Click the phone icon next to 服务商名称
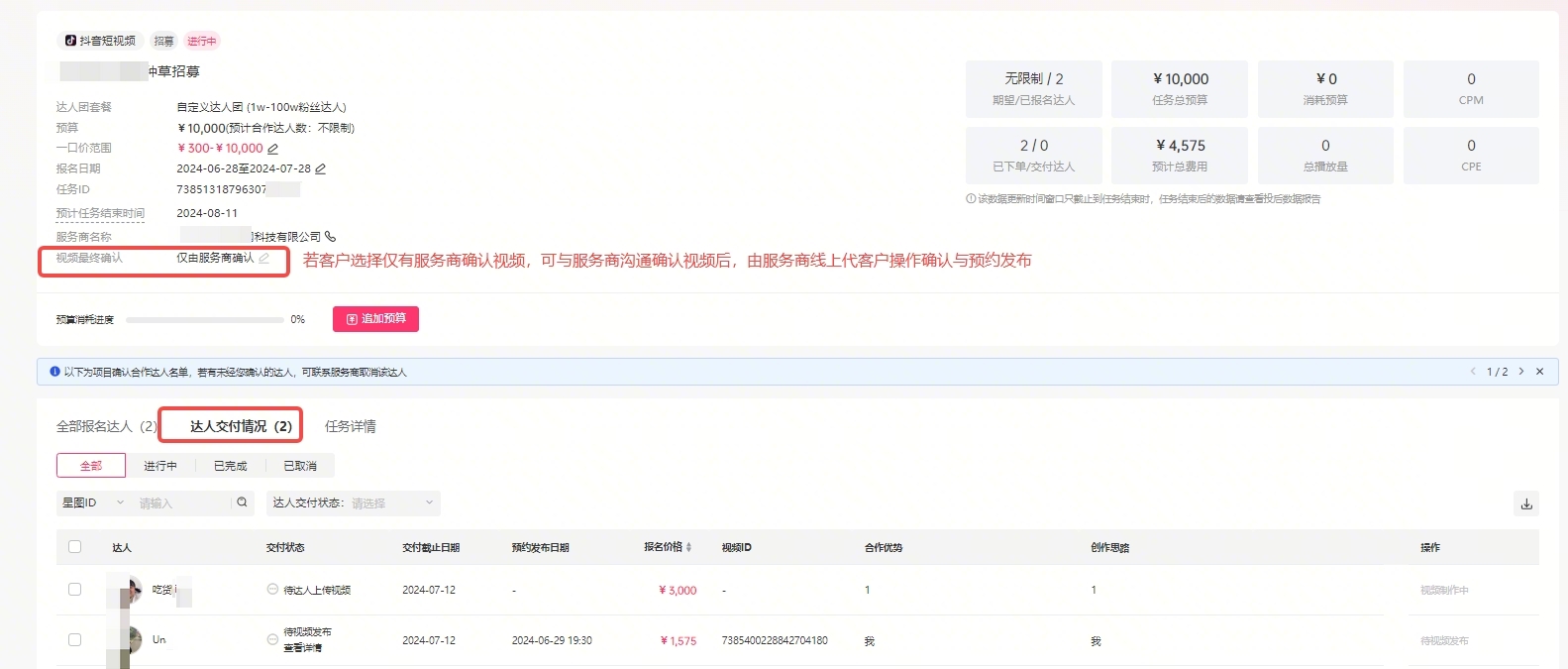 (331, 237)
